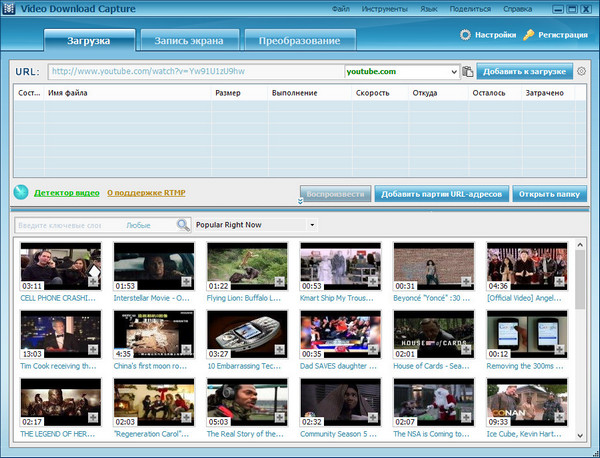Expand the URL history dropdown arrow
Viewport: 600px width, 458px height.
(x=454, y=72)
